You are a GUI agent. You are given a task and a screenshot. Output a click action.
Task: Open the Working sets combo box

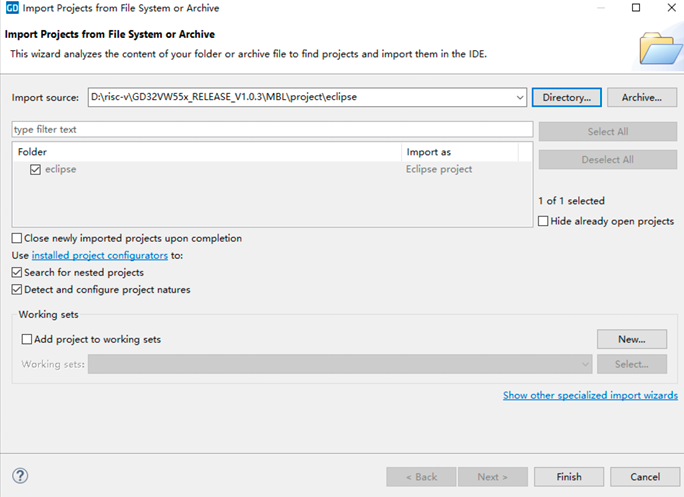pos(340,364)
